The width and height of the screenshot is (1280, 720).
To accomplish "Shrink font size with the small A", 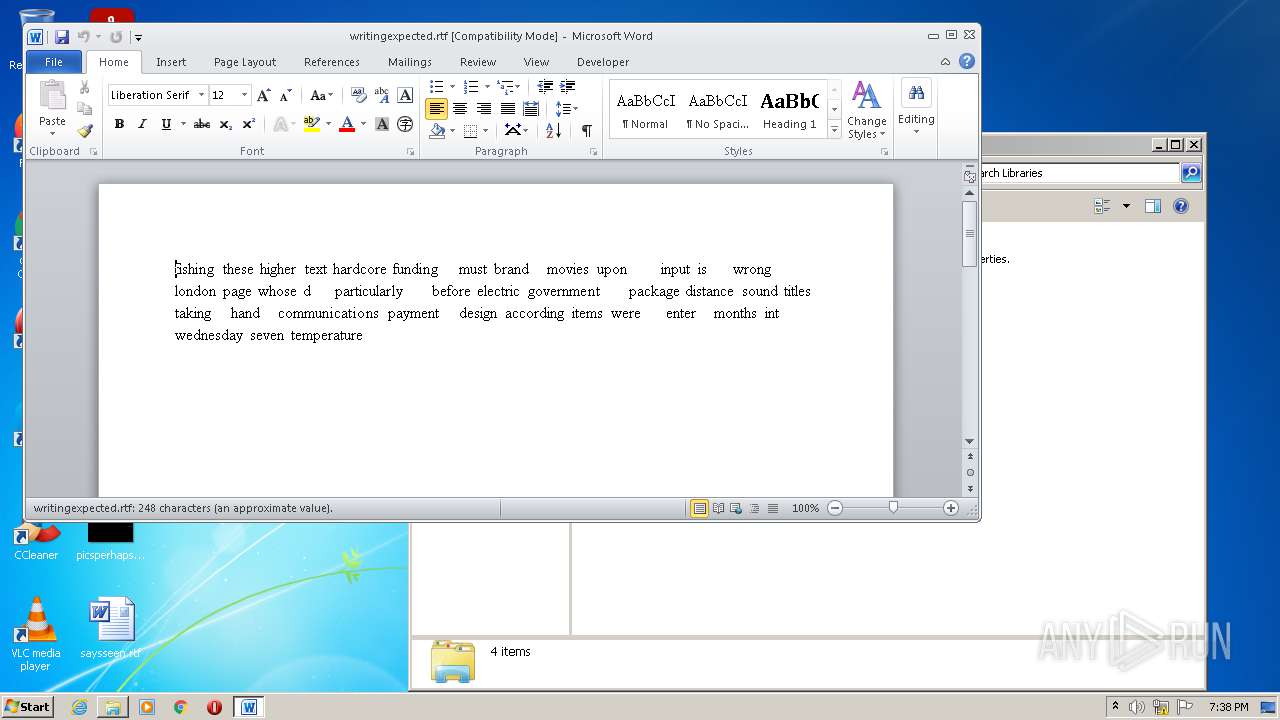I will (x=286, y=95).
